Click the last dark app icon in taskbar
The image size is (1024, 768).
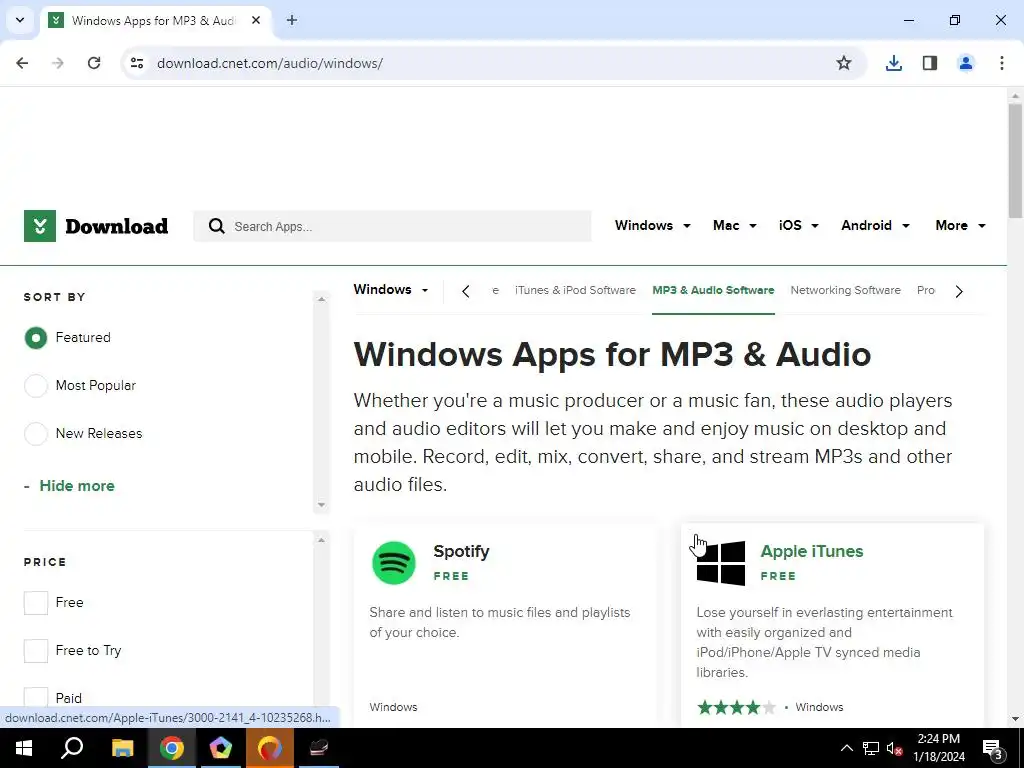coord(319,748)
